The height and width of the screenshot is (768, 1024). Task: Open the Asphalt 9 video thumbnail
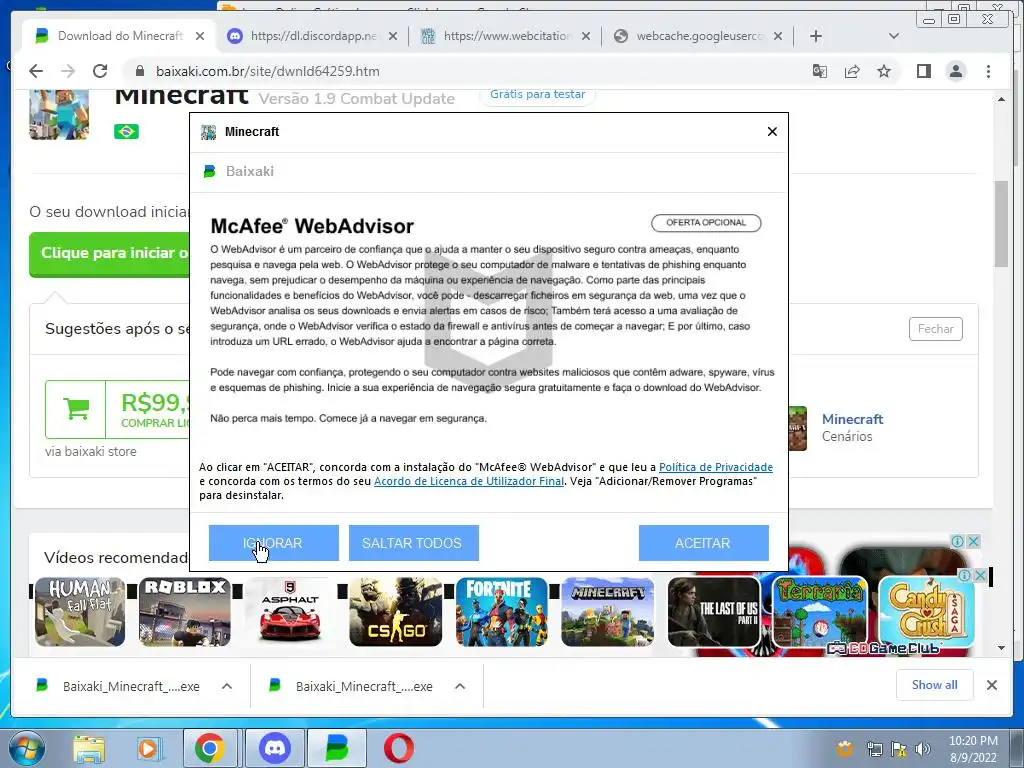[290, 612]
